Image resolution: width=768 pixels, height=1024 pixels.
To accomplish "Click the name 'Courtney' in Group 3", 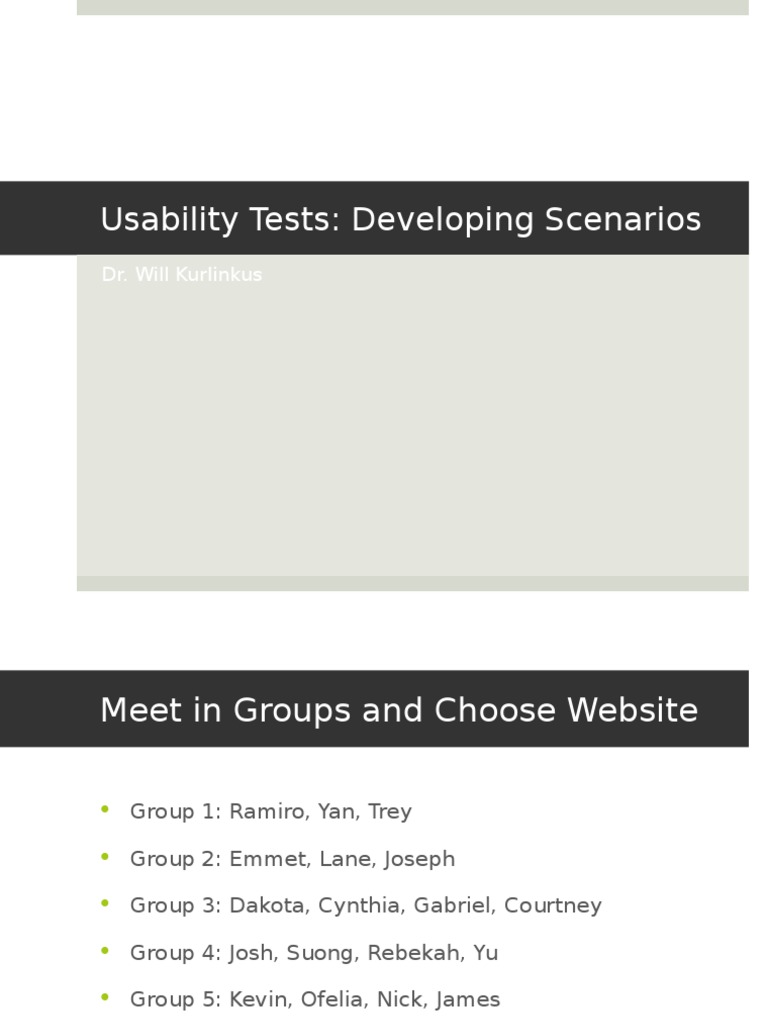I will (x=553, y=905).
